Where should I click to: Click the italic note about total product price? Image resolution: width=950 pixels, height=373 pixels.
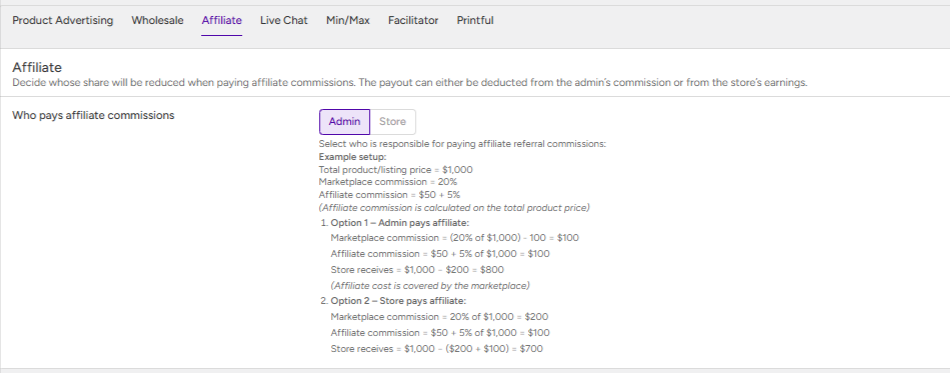[454, 208]
